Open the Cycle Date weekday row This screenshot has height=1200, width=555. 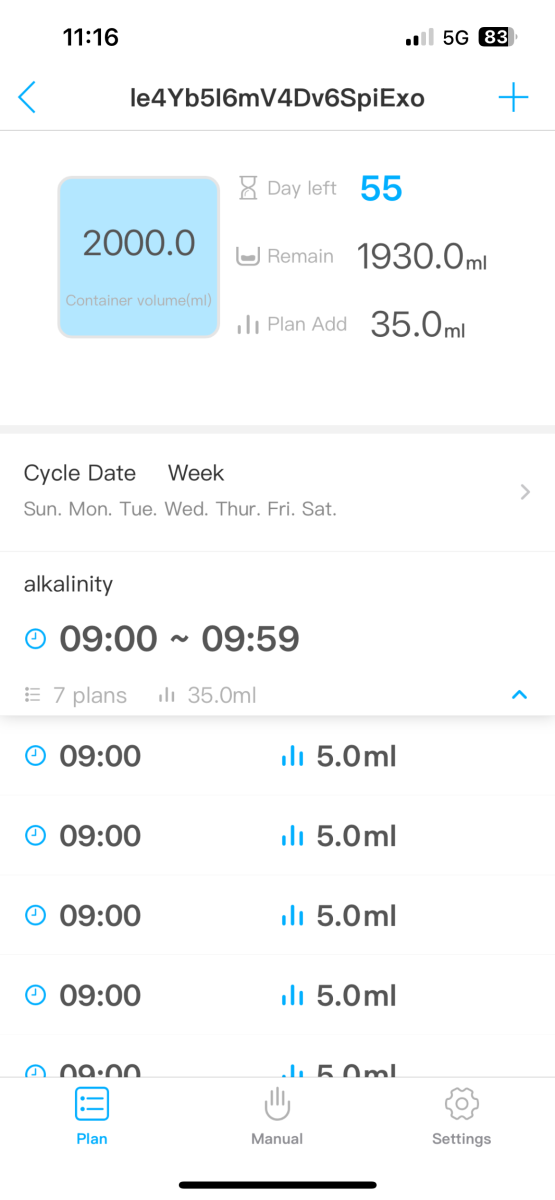point(277,491)
